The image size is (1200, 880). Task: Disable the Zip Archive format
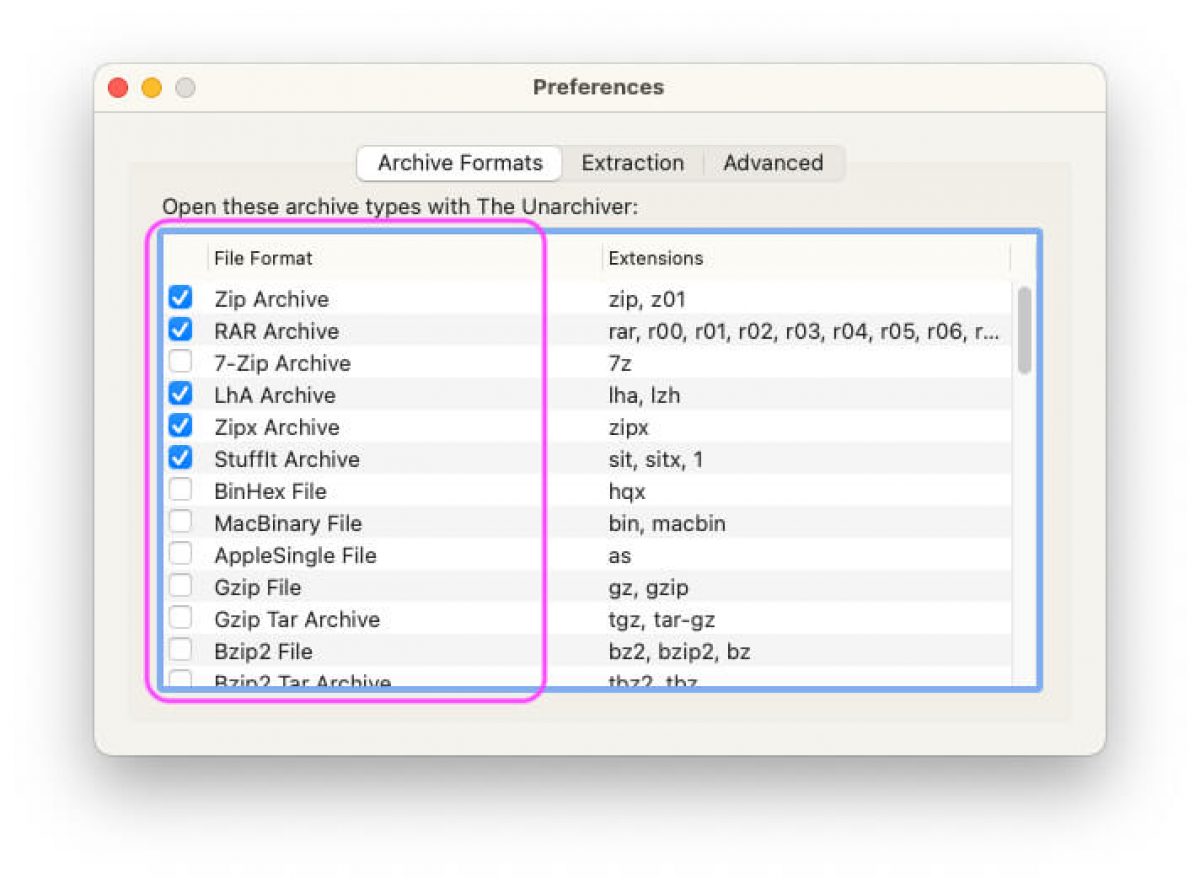point(180,298)
